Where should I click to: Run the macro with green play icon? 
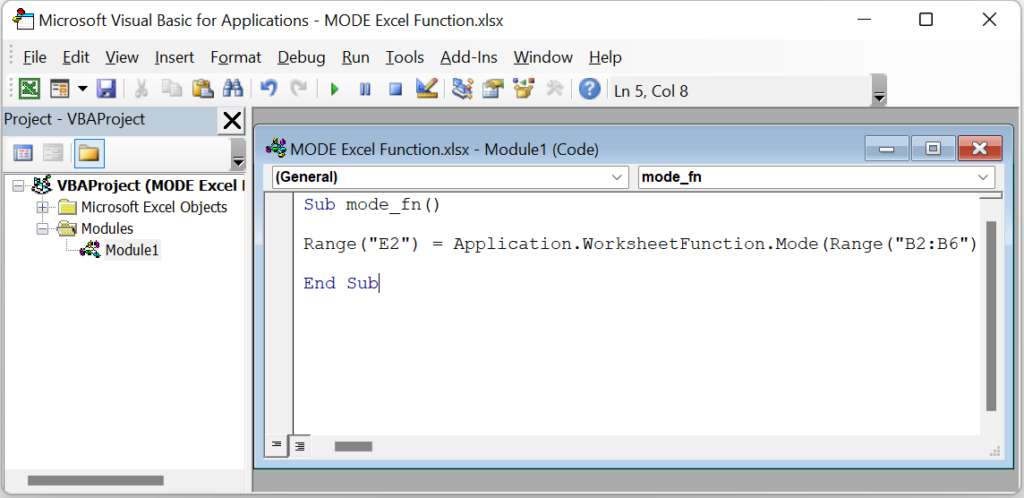coord(334,89)
